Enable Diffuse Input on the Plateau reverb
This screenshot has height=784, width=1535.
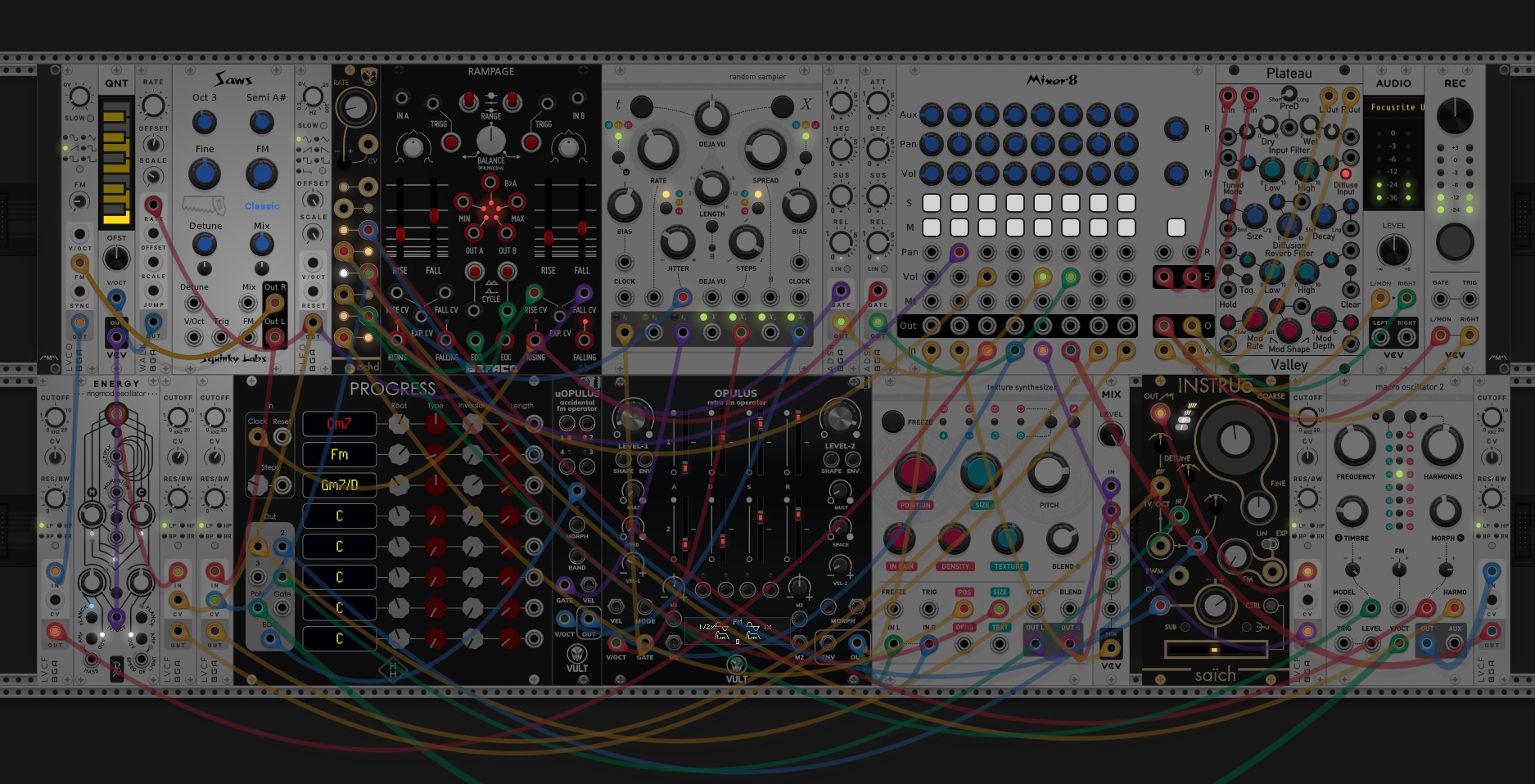(x=1345, y=174)
